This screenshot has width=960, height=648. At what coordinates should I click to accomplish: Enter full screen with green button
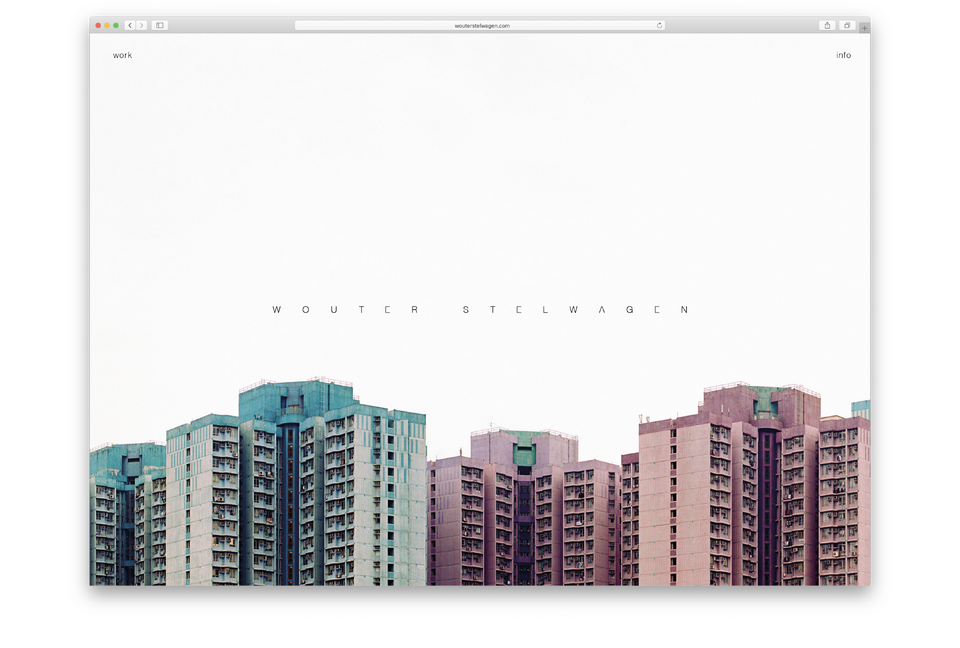coord(116,25)
